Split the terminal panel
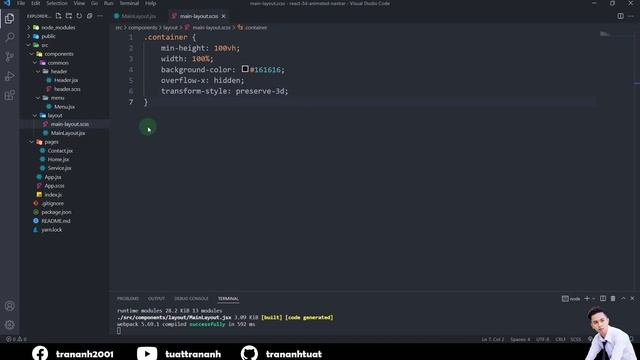640x360 pixels. (603, 299)
